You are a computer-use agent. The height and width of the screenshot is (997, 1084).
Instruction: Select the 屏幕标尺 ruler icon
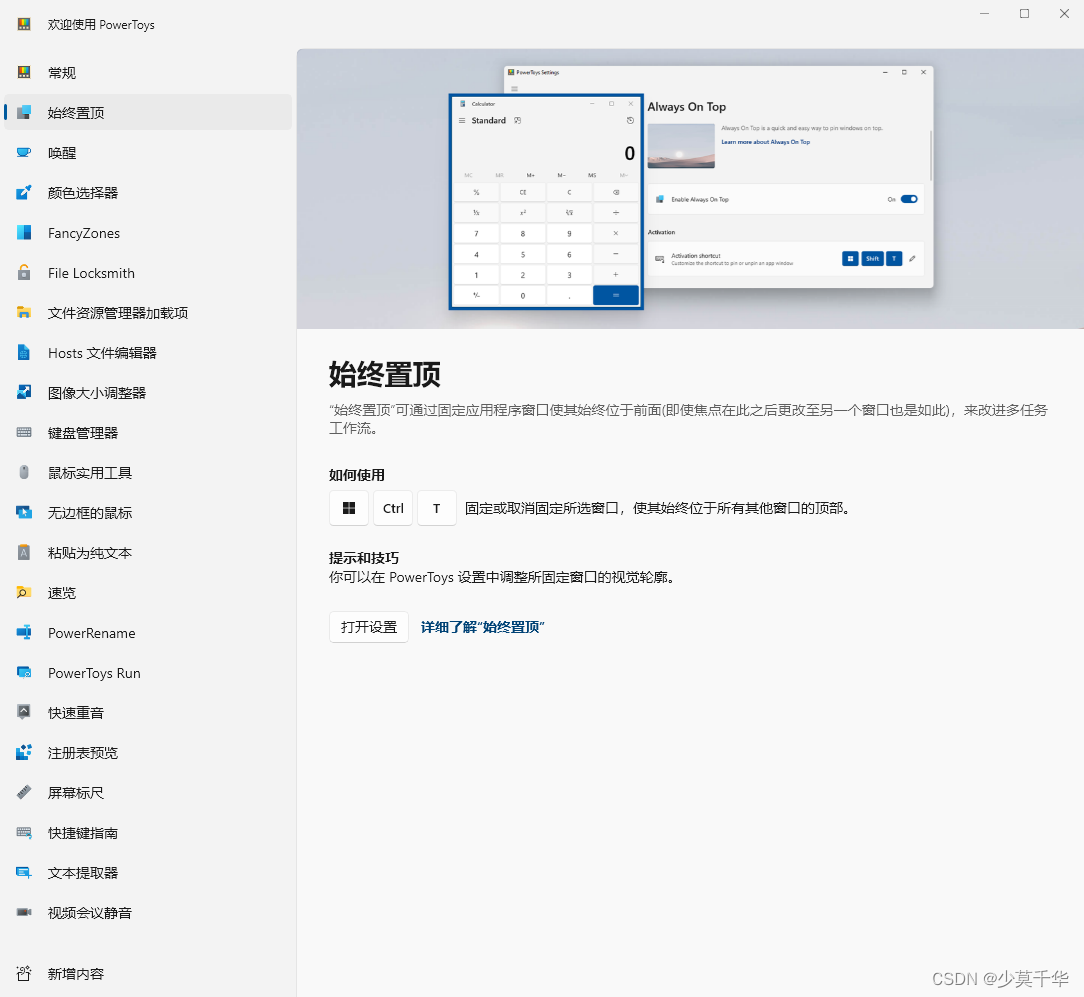coord(24,792)
